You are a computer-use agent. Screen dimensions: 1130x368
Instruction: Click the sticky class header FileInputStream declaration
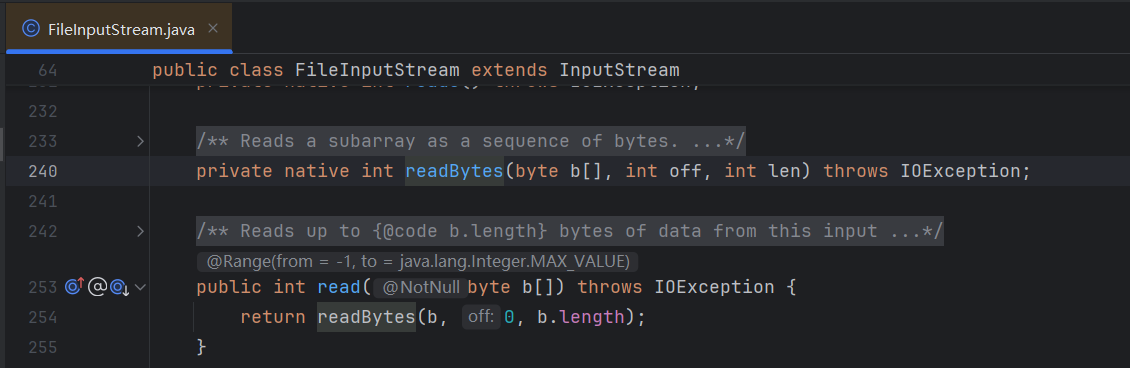[x=416, y=70]
